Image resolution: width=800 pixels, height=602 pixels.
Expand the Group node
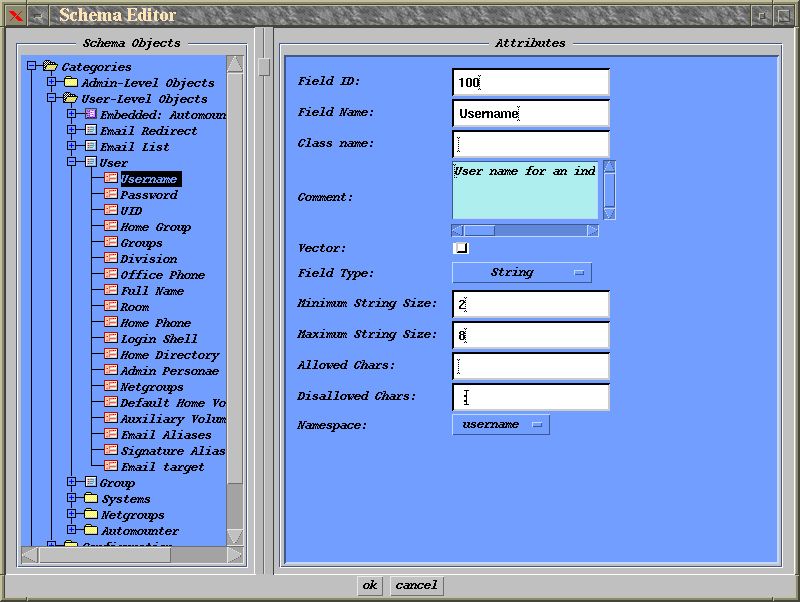71,482
